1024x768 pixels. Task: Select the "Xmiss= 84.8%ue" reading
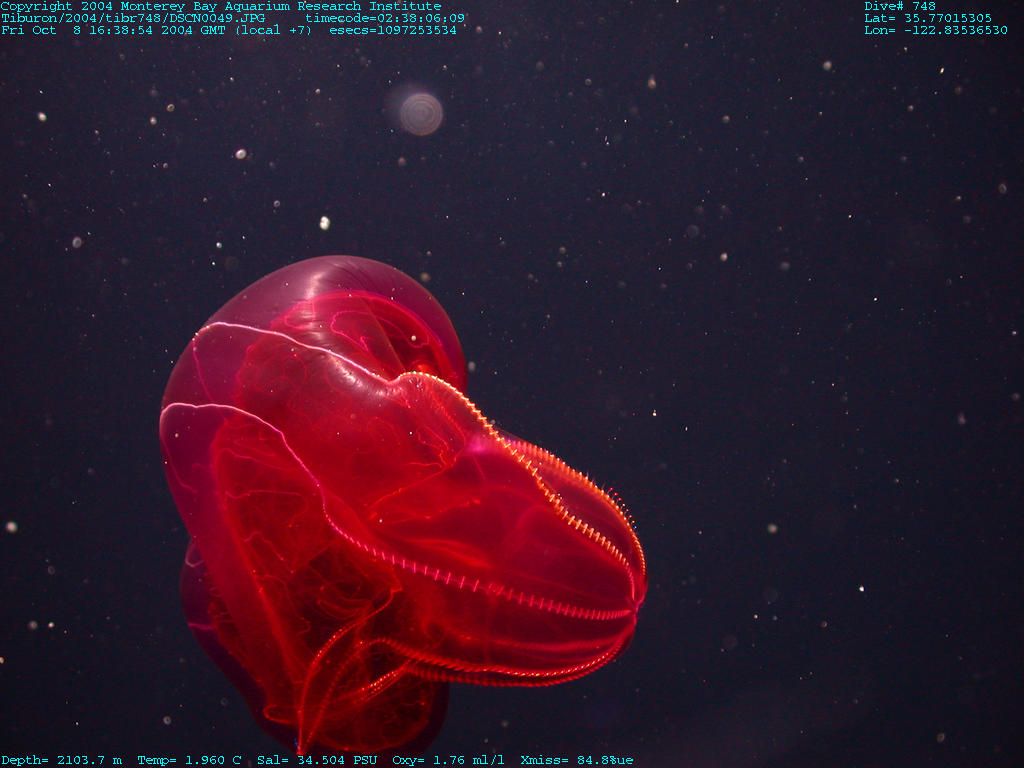tap(577, 760)
